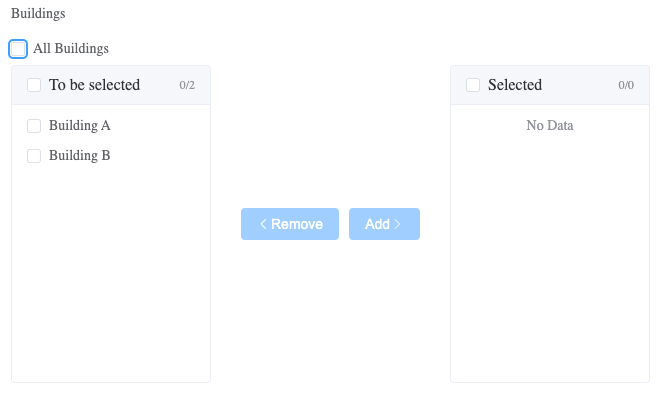This screenshot has width=667, height=402.
Task: Click the 0/2 counter in left panel
Action: (187, 85)
